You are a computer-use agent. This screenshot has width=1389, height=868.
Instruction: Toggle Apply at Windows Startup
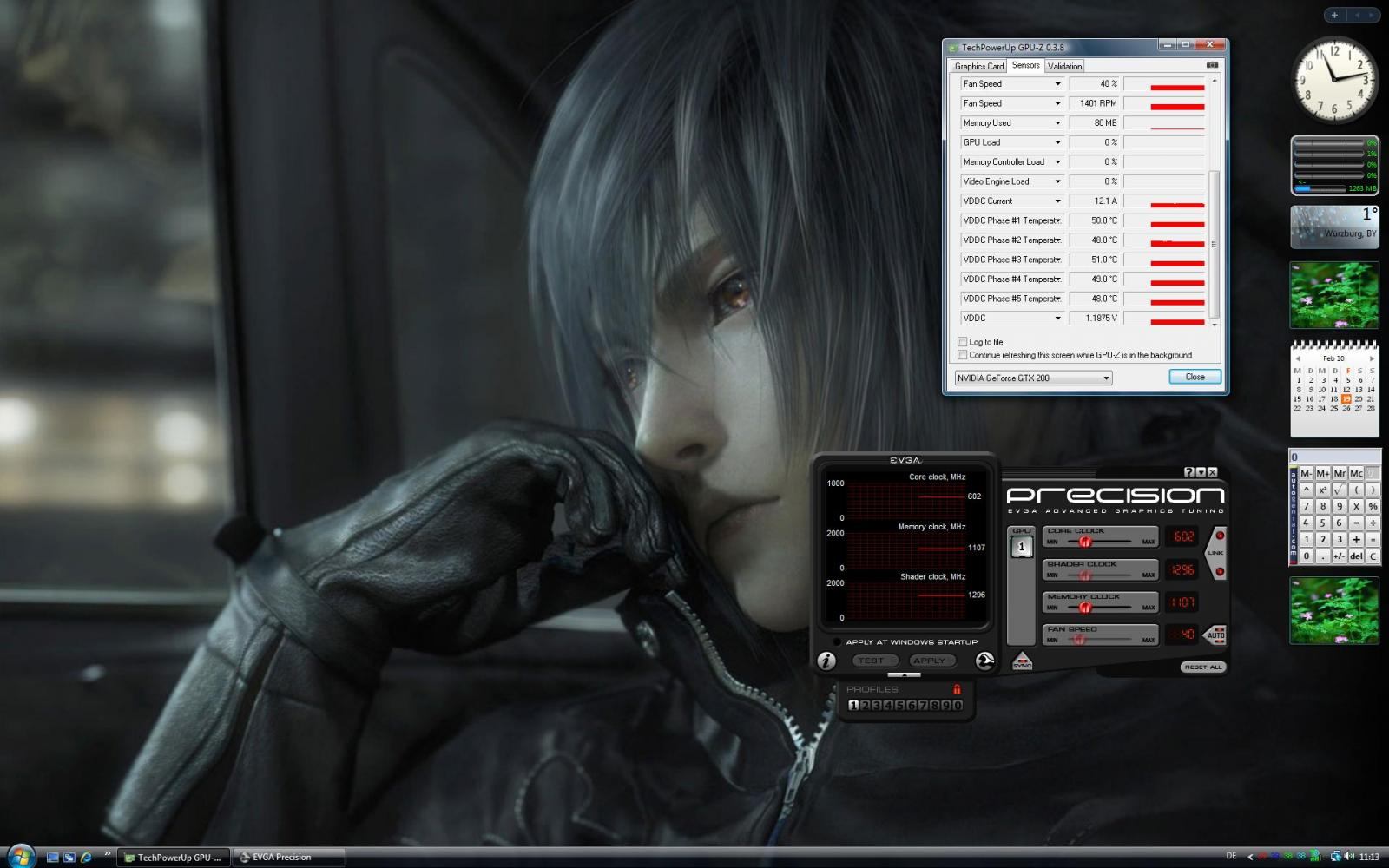tap(837, 642)
